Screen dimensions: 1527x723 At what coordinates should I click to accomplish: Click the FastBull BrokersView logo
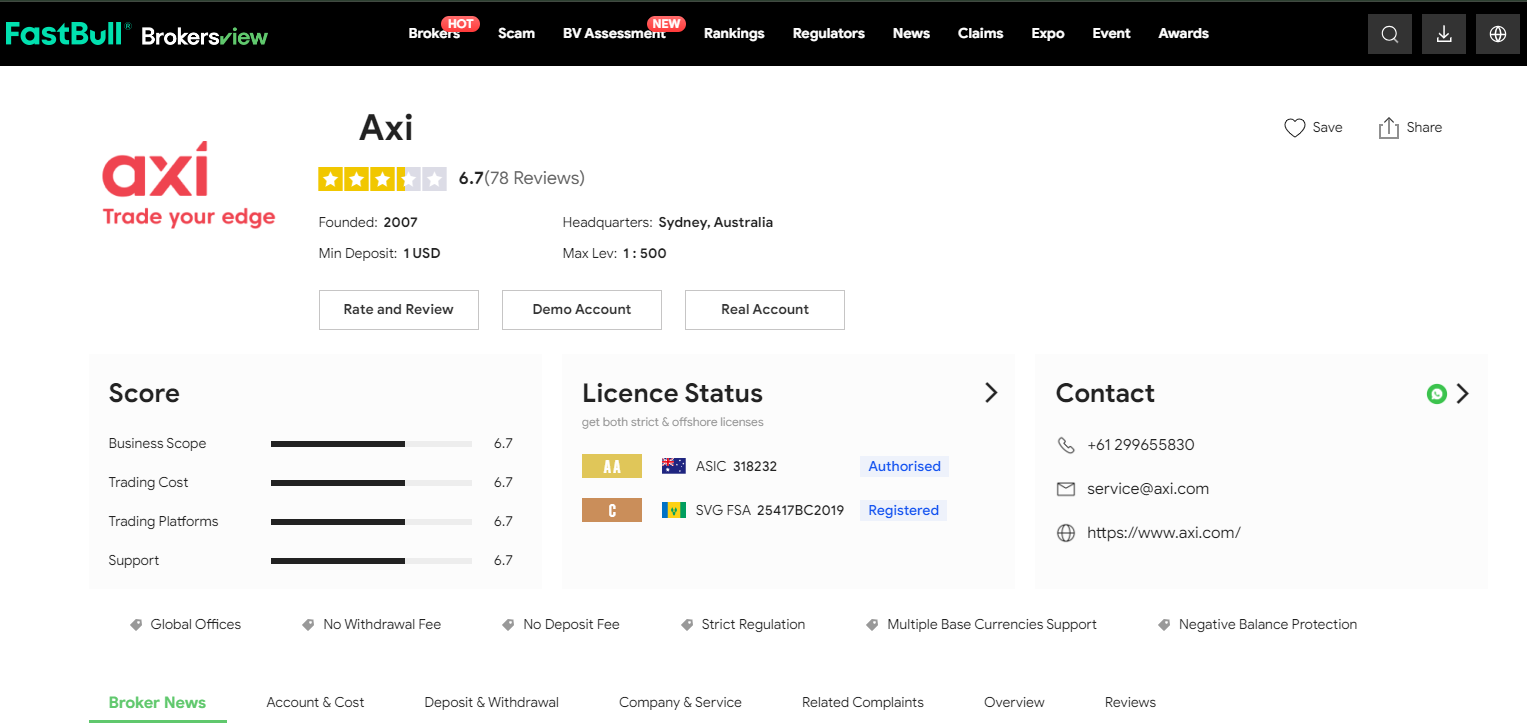pos(137,34)
